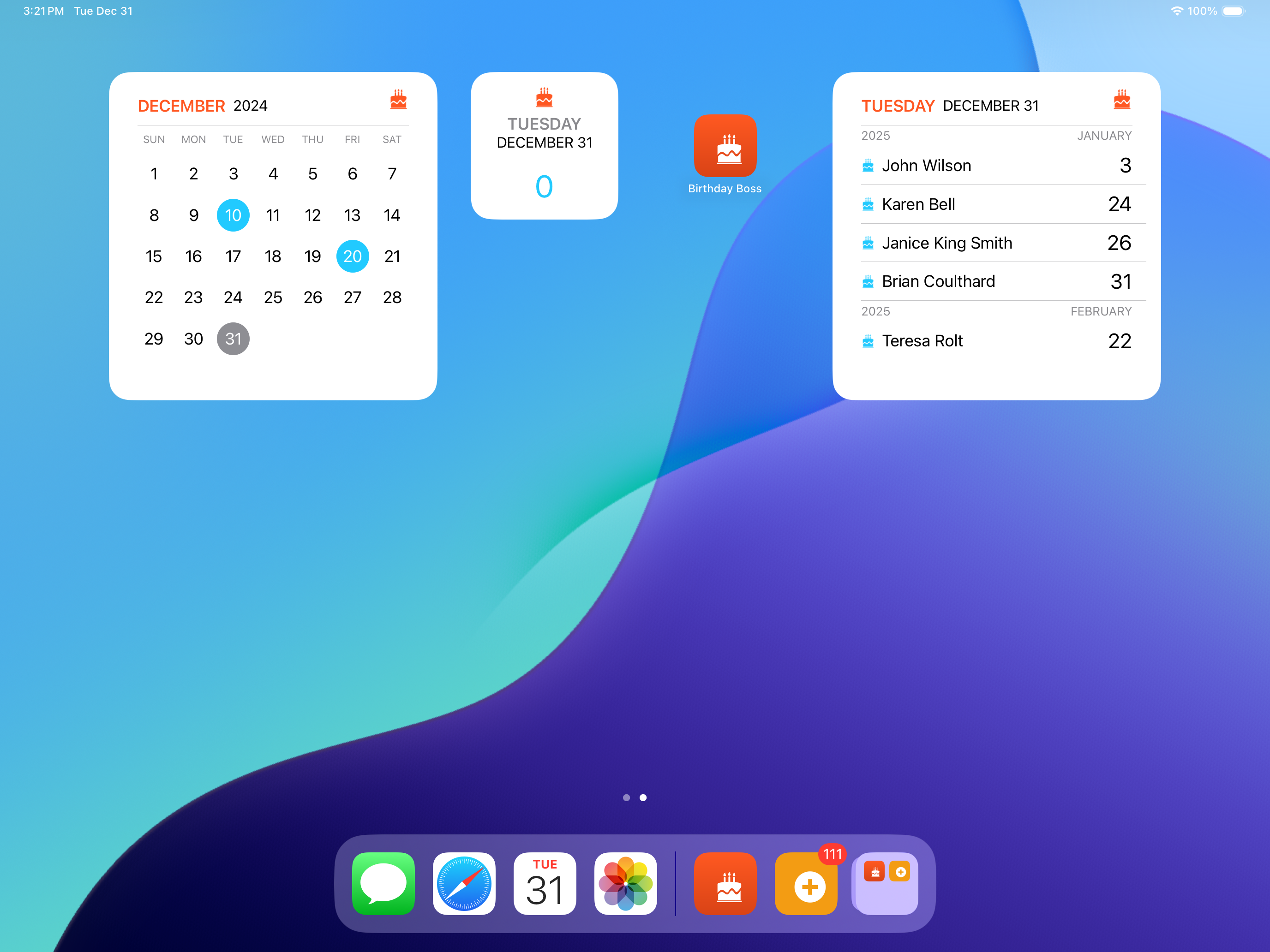Screen dimensions: 1270x952
Task: Tap the TUESDAY DECEMBER 31 heading in list widget
Action: tap(950, 106)
